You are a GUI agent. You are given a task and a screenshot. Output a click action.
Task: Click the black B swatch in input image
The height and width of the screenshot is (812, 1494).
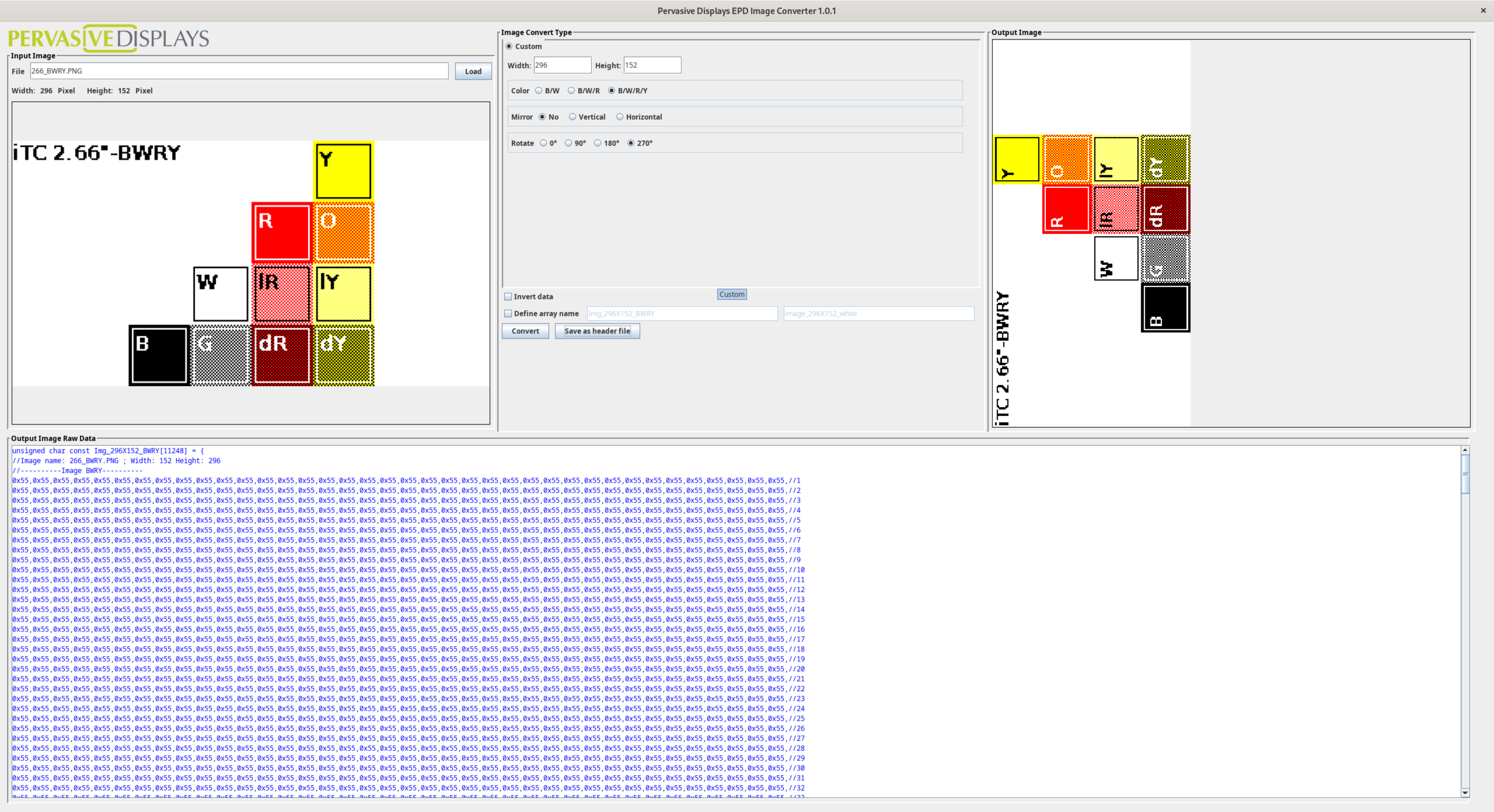[x=159, y=355]
